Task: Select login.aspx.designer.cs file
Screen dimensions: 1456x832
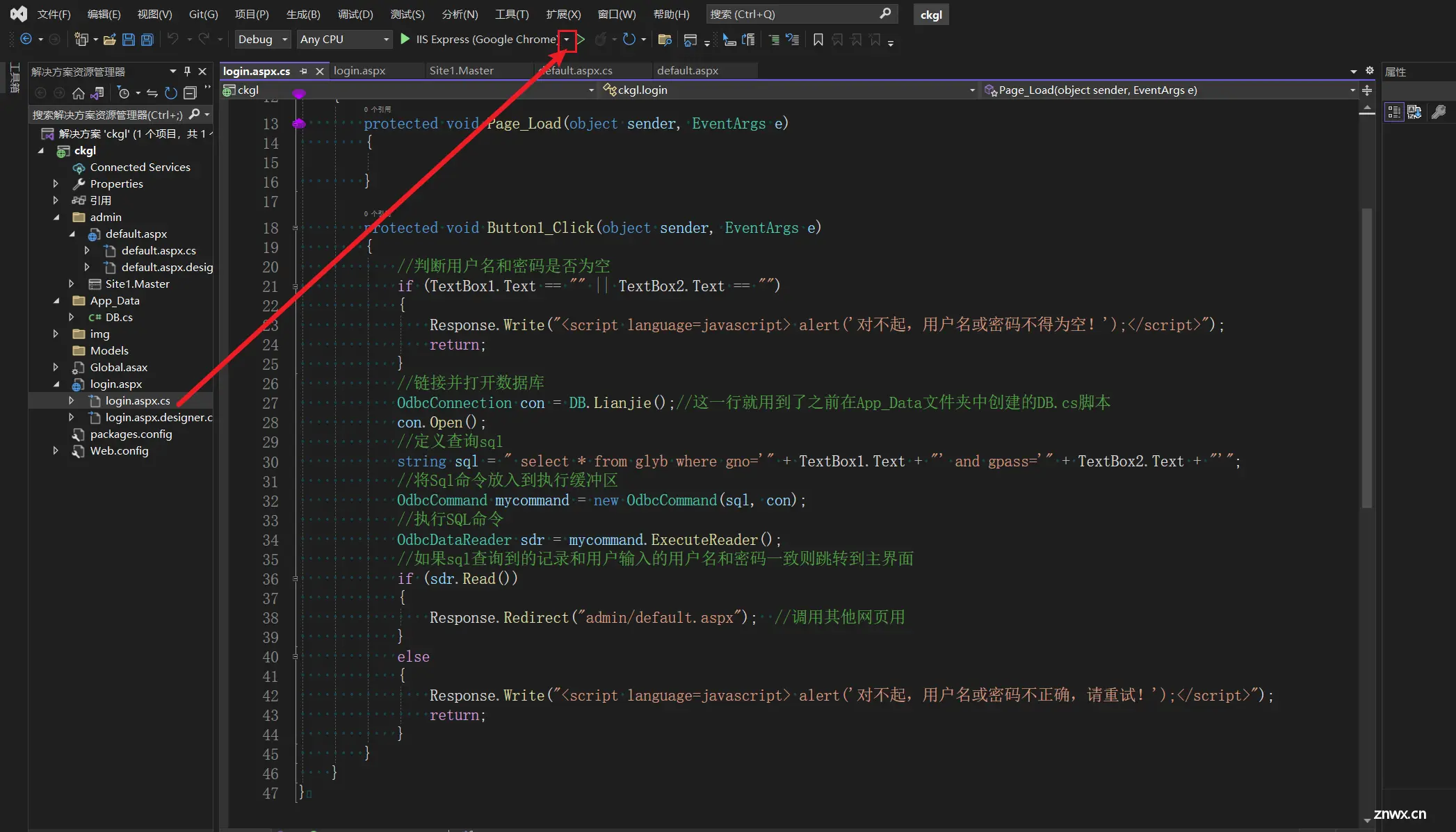Action: [x=159, y=417]
